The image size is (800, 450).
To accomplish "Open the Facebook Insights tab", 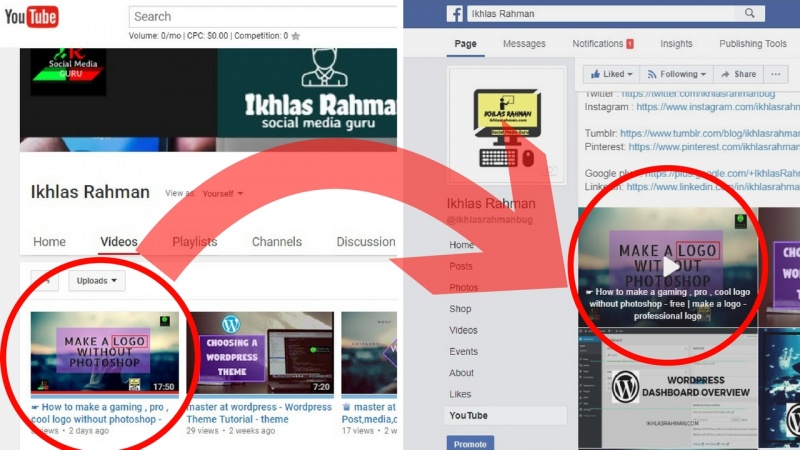I will (x=676, y=44).
